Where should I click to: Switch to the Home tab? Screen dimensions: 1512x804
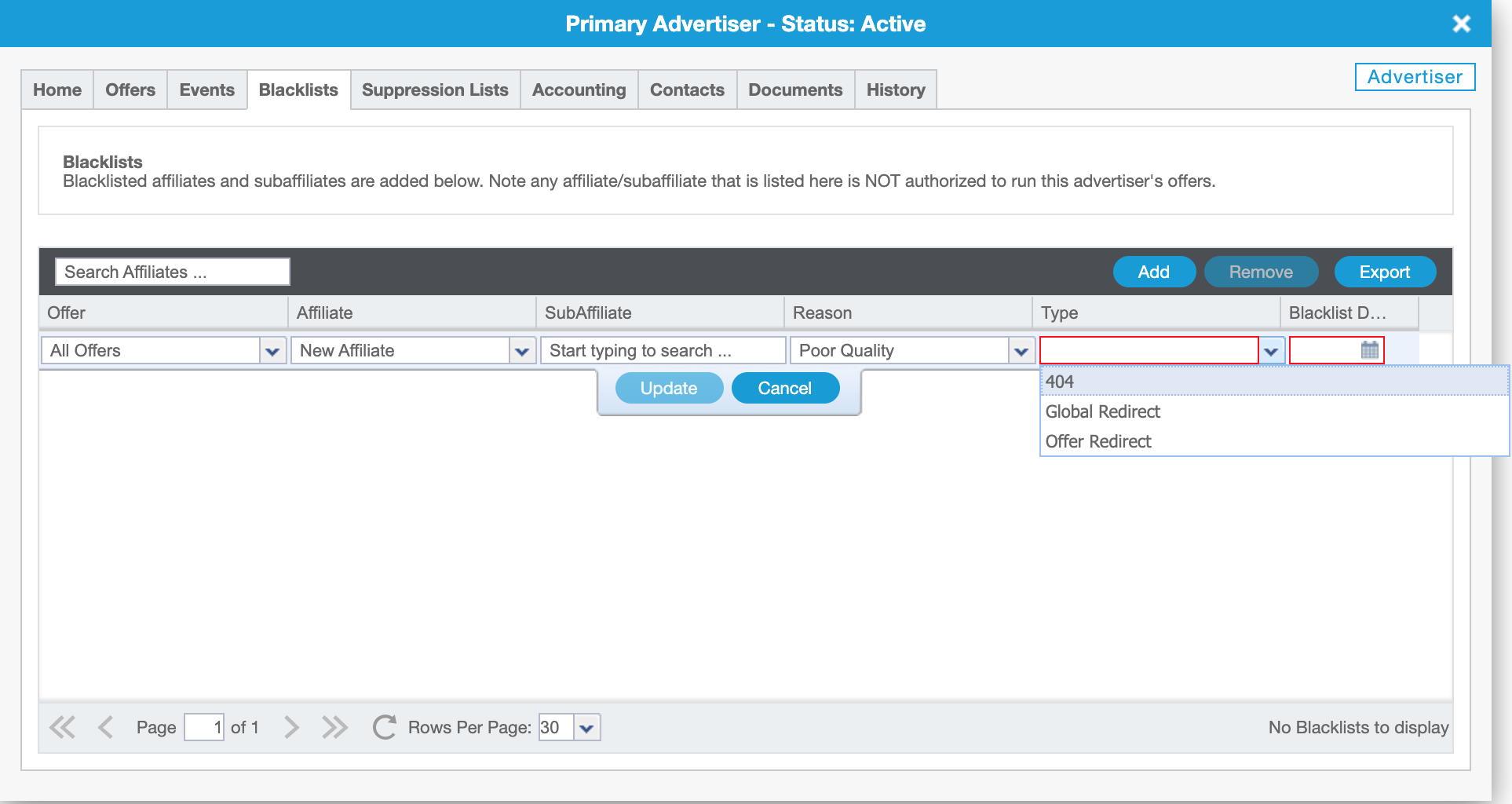(x=57, y=90)
